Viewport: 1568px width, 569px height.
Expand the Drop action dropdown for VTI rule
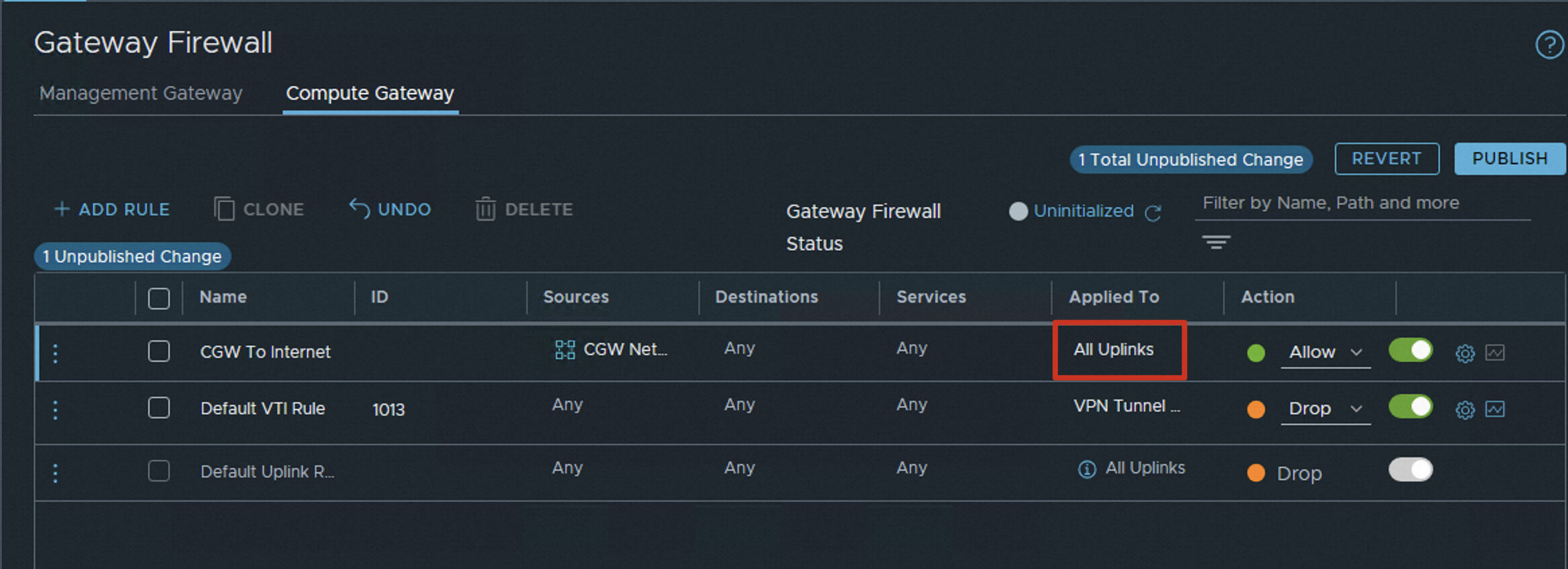point(1325,409)
